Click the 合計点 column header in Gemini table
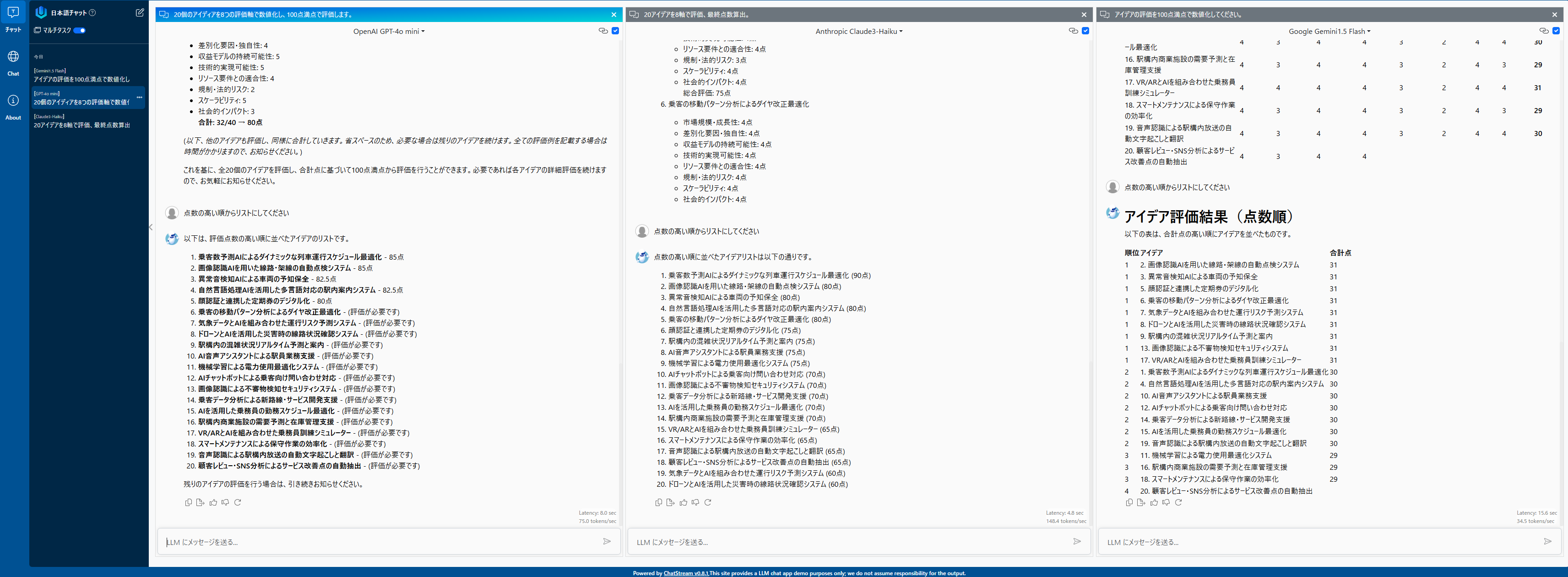The image size is (1568, 577). tap(1340, 253)
